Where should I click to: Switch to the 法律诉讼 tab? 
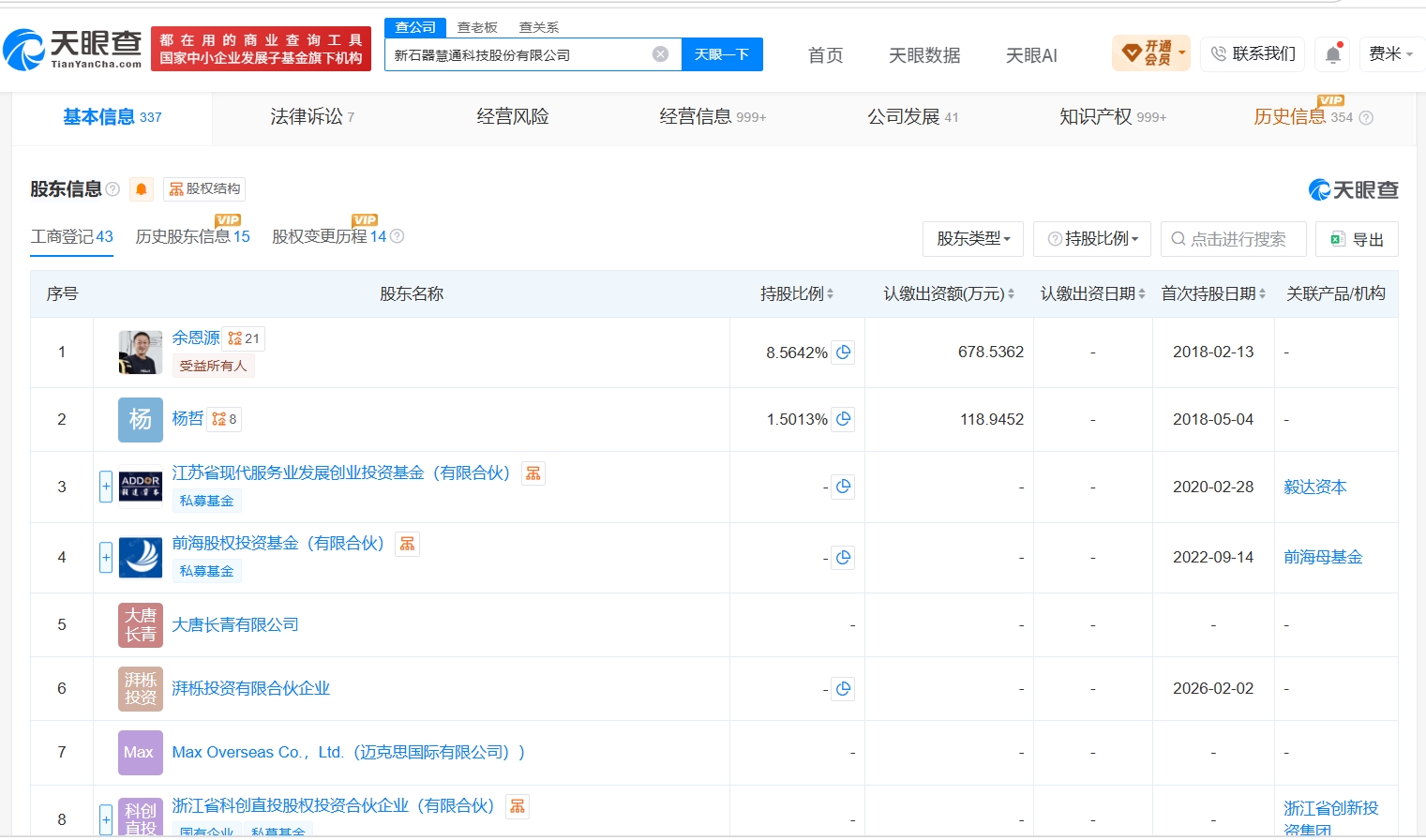[x=312, y=117]
